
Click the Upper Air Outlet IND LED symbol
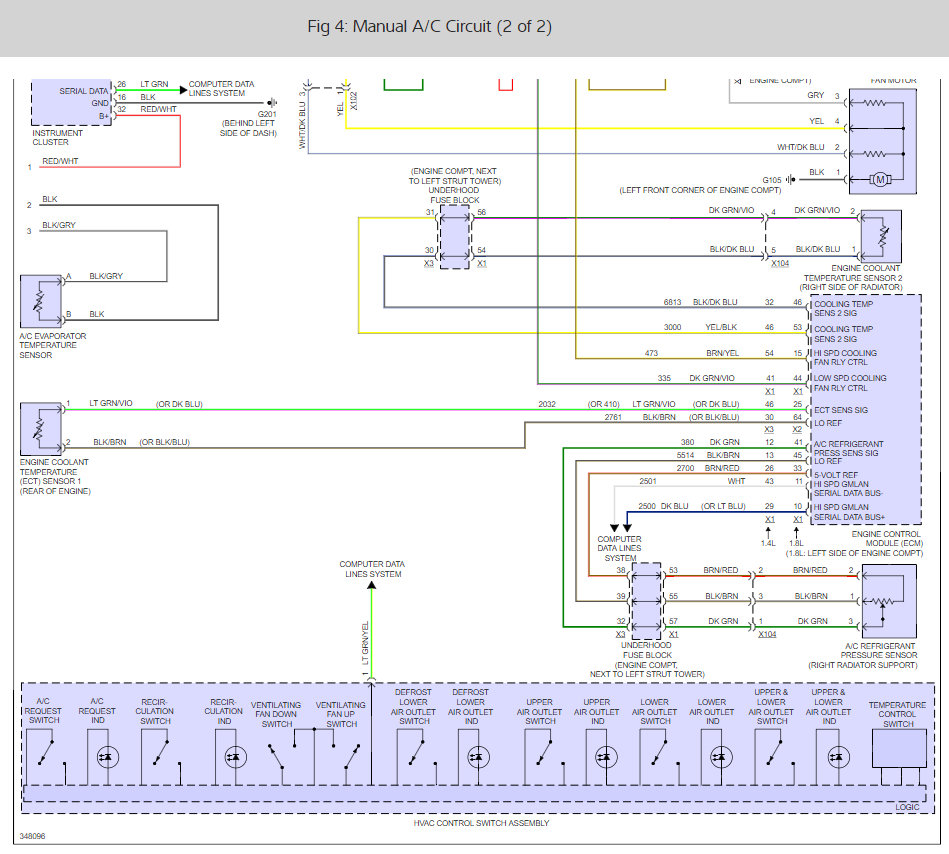click(606, 757)
